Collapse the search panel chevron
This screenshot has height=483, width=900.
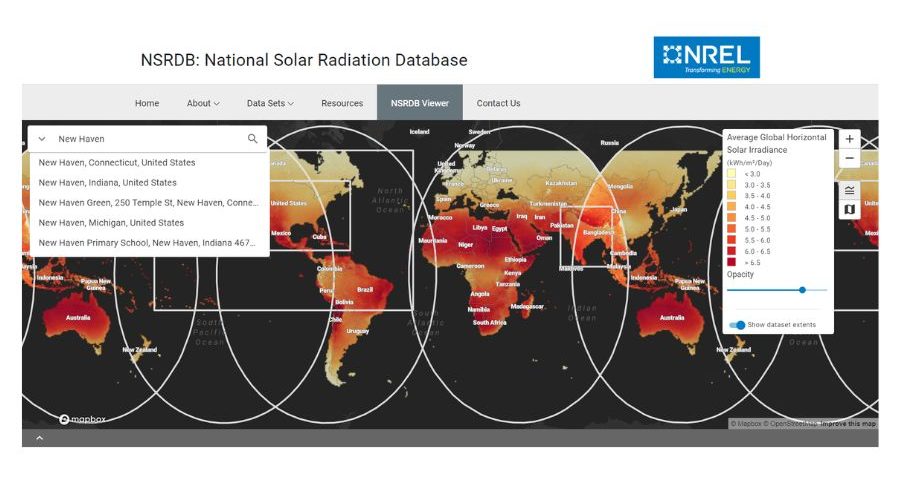pyautogui.click(x=42, y=139)
